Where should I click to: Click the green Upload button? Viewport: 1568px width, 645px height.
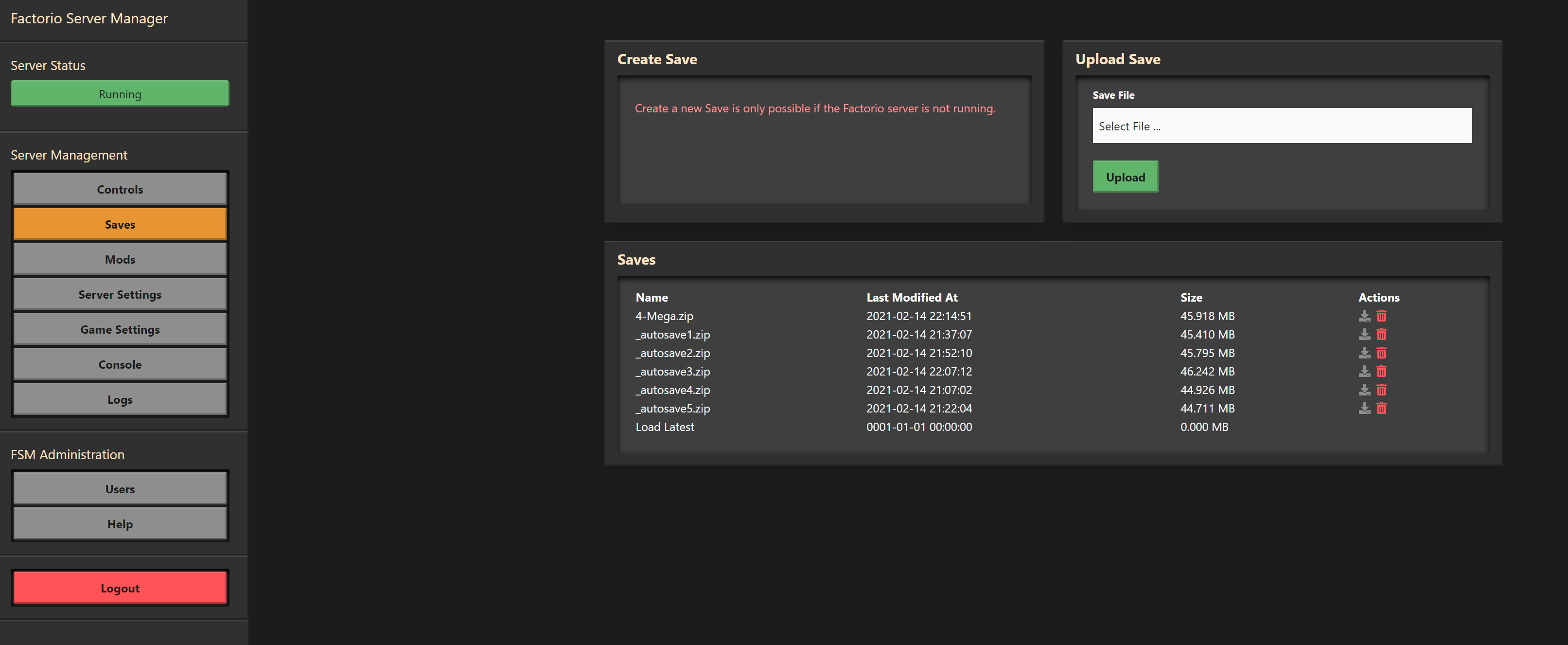pos(1126,177)
